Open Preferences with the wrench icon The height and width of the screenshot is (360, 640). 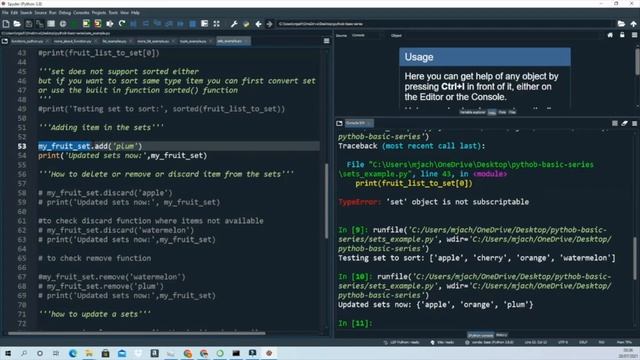234,24
